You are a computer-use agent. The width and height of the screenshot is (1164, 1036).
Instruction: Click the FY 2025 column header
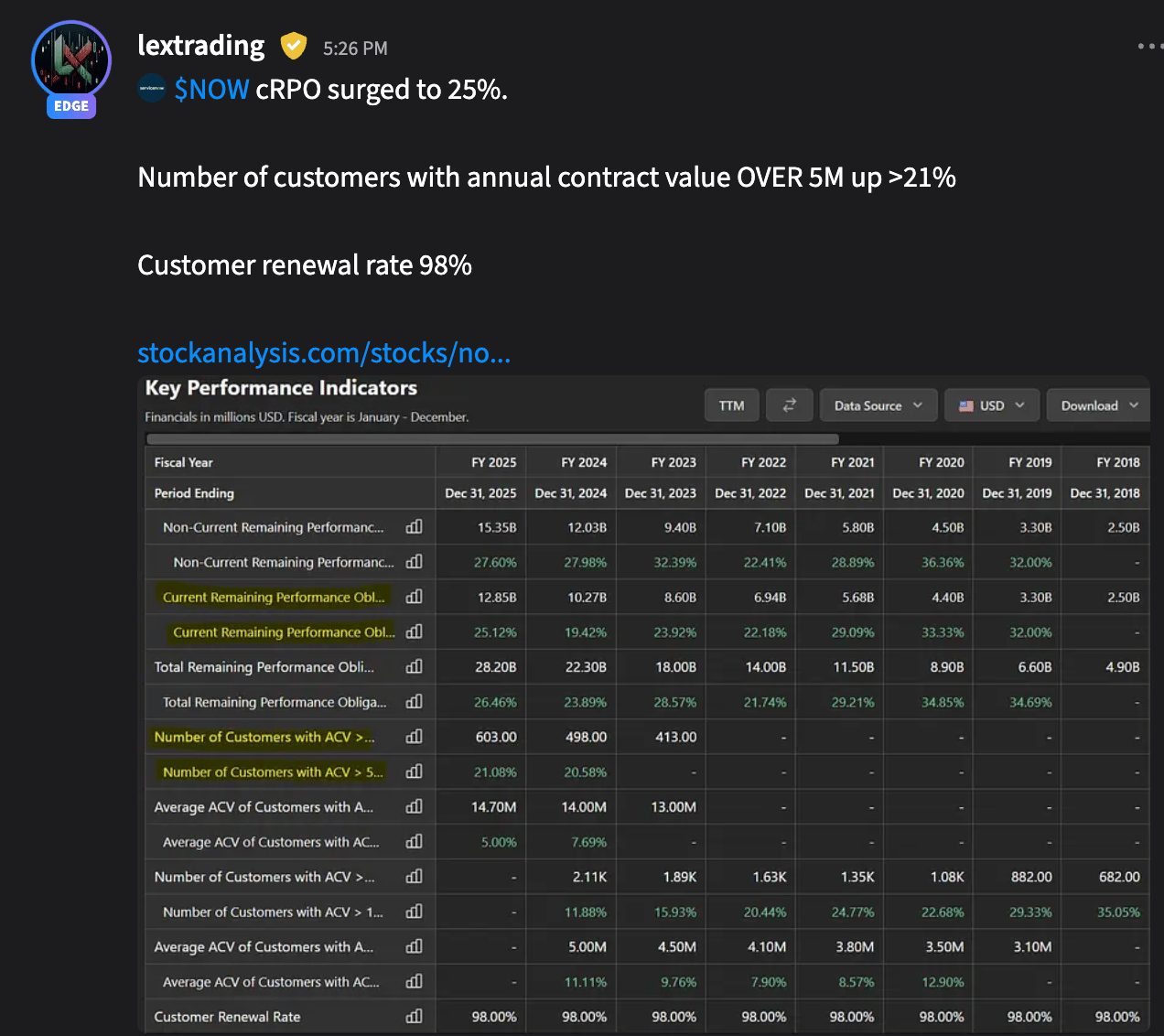tap(493, 462)
